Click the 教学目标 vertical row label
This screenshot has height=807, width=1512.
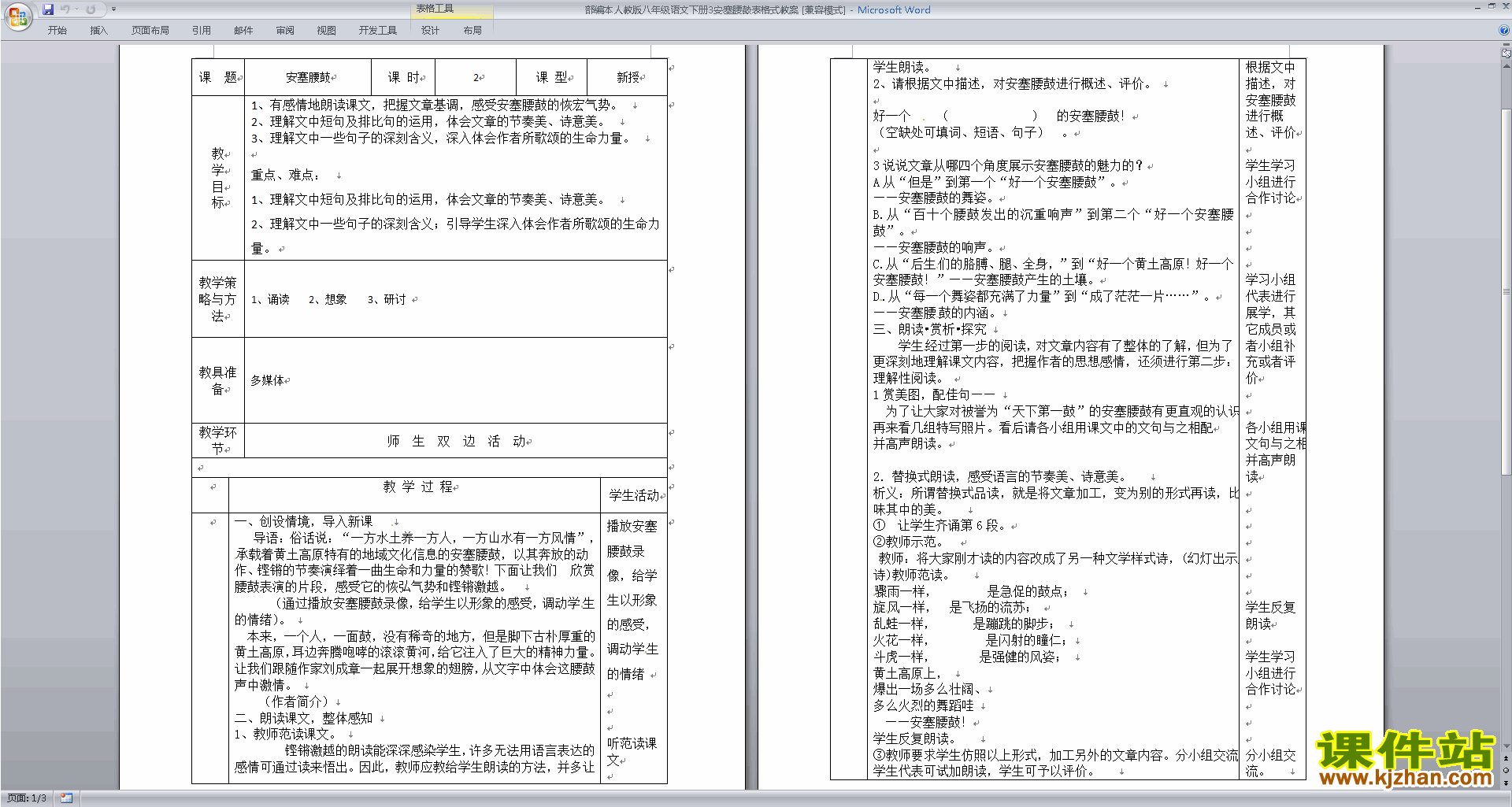tap(218, 177)
